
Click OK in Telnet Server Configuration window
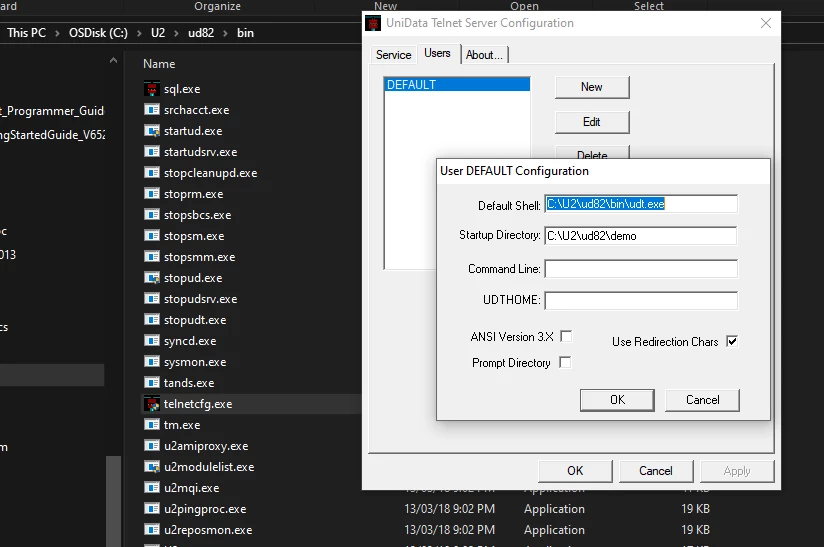(575, 471)
